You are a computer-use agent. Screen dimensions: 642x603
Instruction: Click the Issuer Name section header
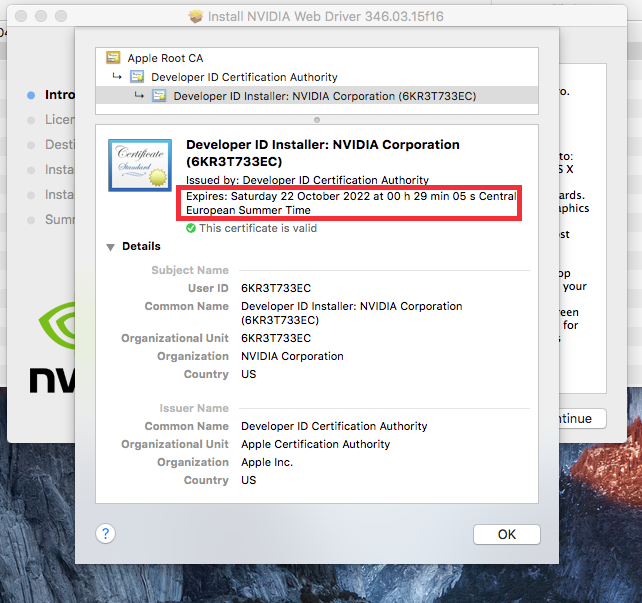pos(194,408)
